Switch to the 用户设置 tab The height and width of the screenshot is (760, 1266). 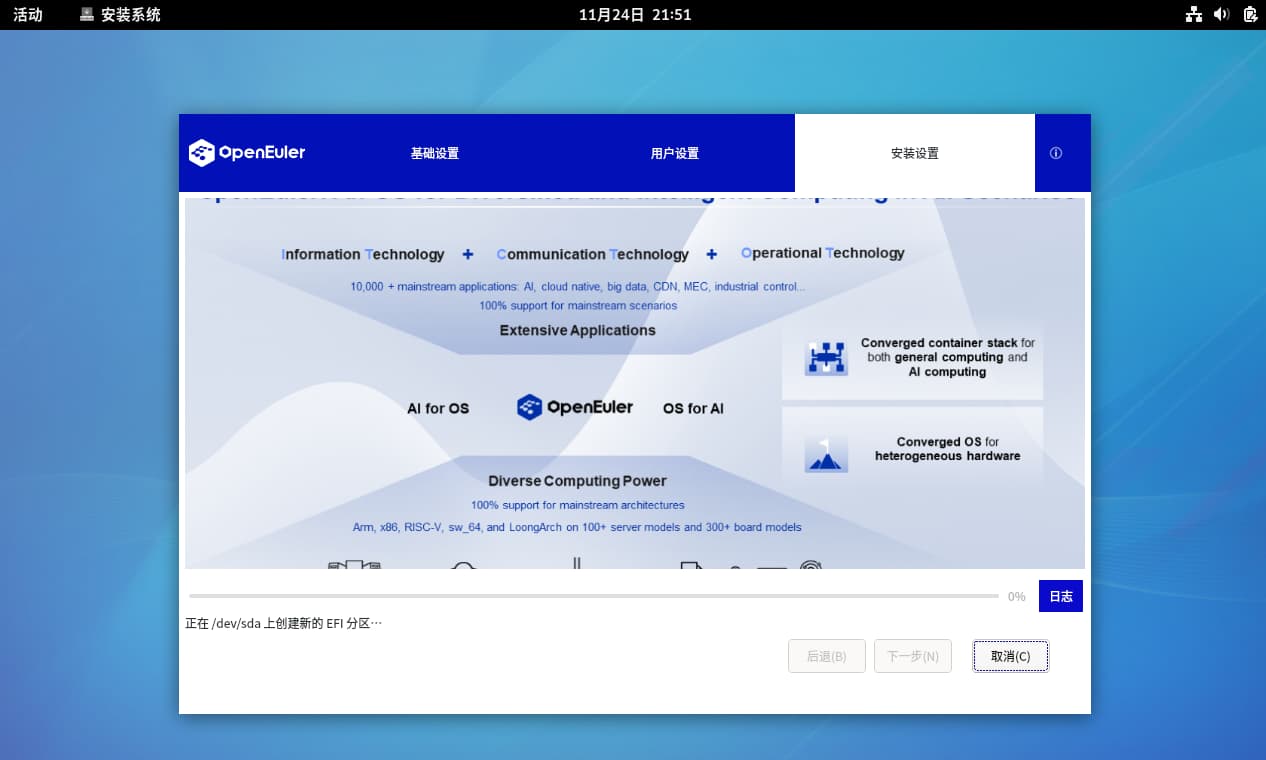pos(674,153)
